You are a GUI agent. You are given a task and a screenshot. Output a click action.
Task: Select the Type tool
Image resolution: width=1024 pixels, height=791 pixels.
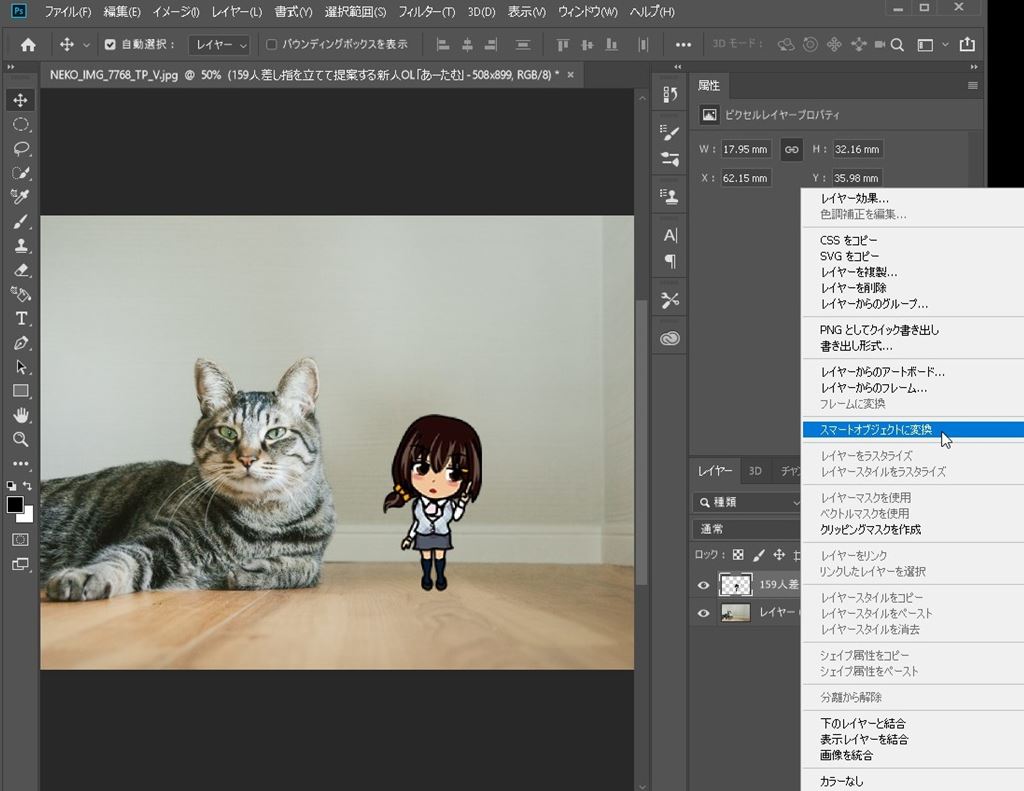(21, 319)
